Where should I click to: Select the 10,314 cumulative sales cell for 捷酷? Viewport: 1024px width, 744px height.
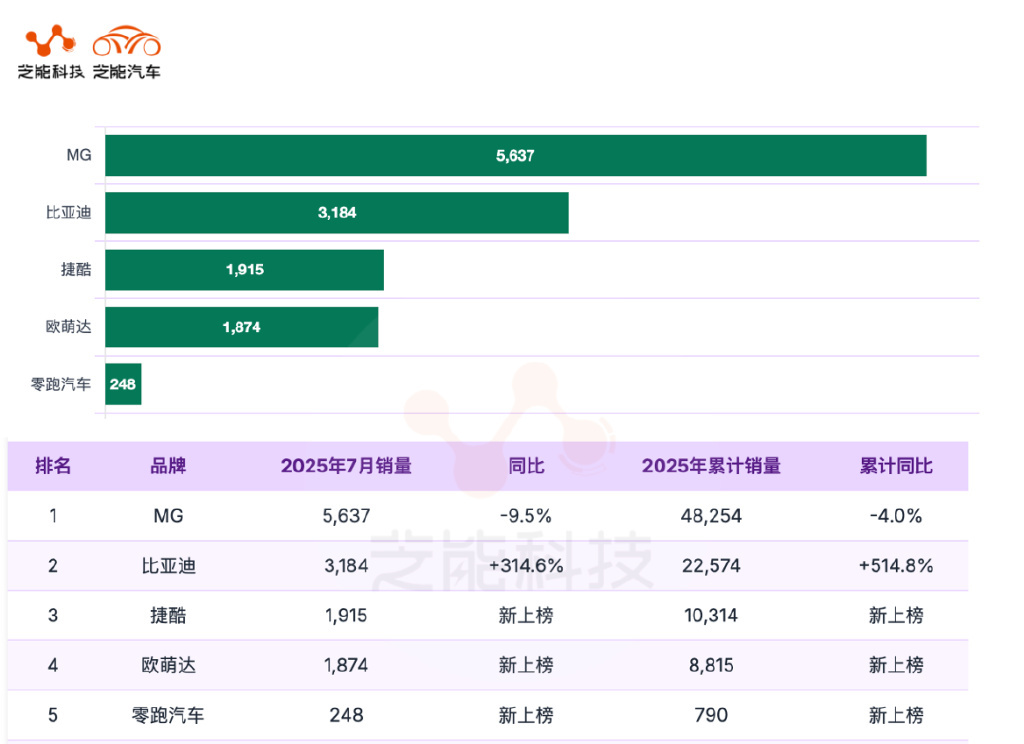pyautogui.click(x=711, y=616)
